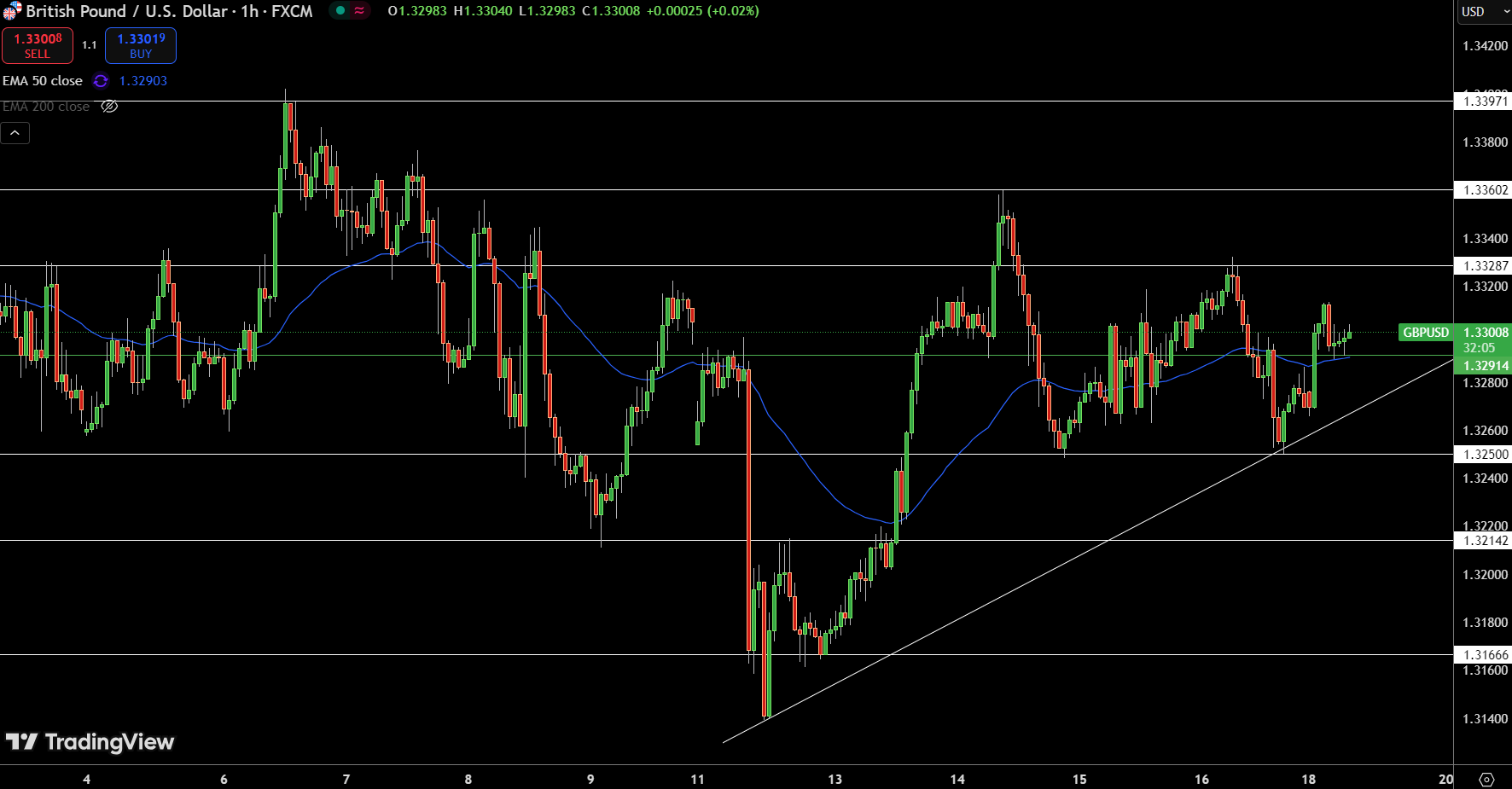Viewport: 1512px width, 789px height.
Task: Click the GBP/USD flag symbol icon
Action: click(x=11, y=11)
